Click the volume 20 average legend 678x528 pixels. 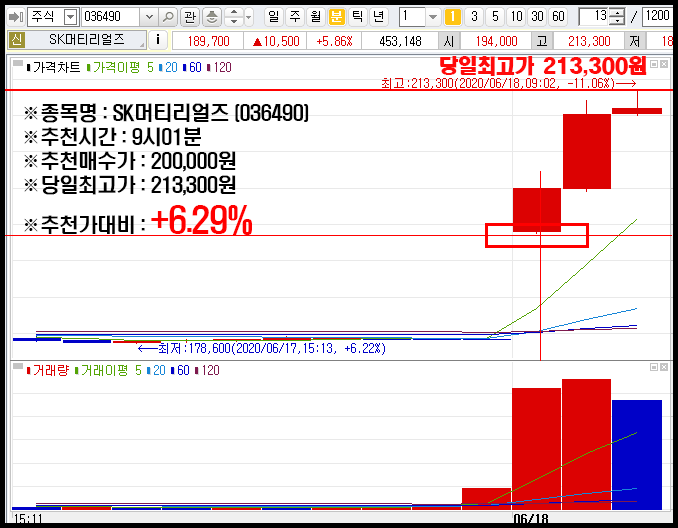click(156, 370)
